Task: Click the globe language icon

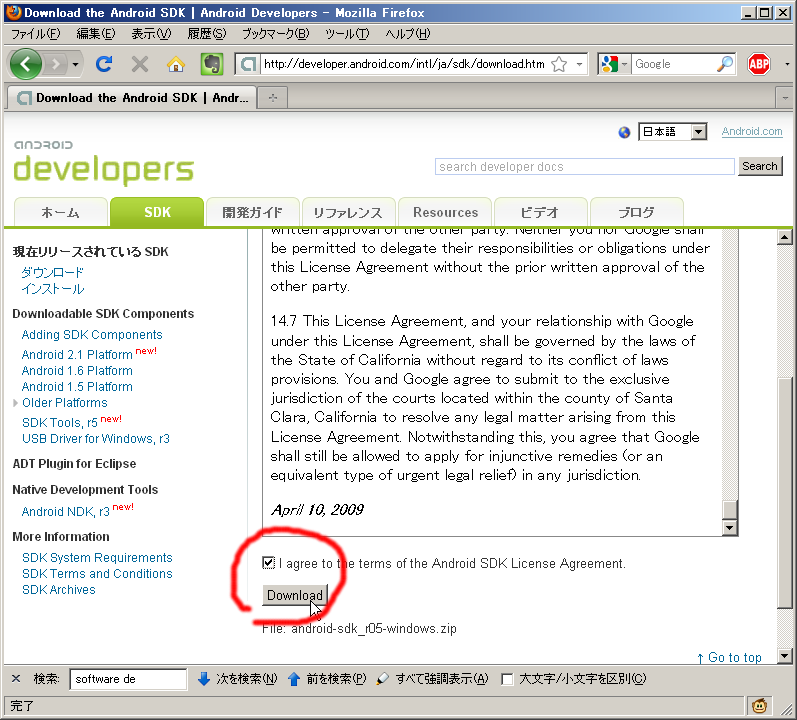Action: click(624, 132)
